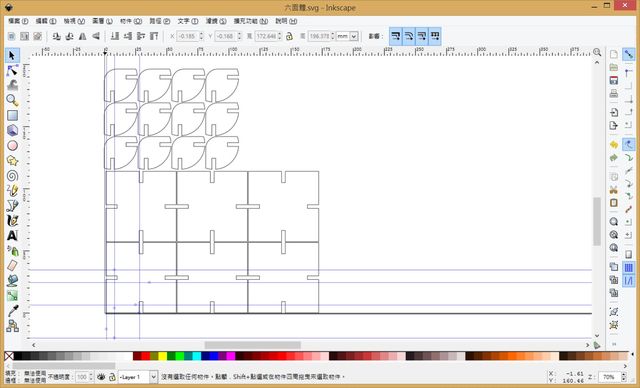
Task: Select the Gradient tool
Action: (12, 296)
